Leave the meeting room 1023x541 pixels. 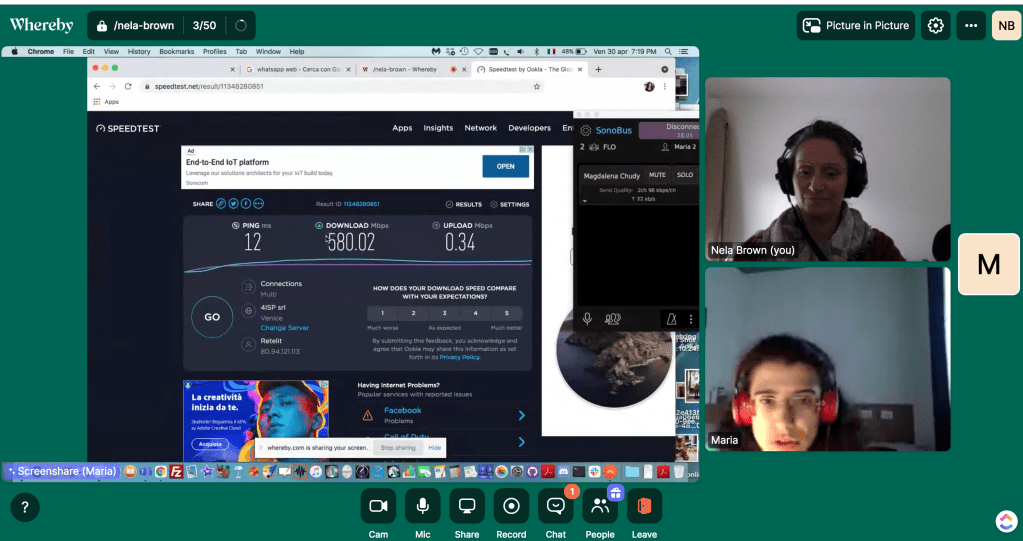coord(644,506)
